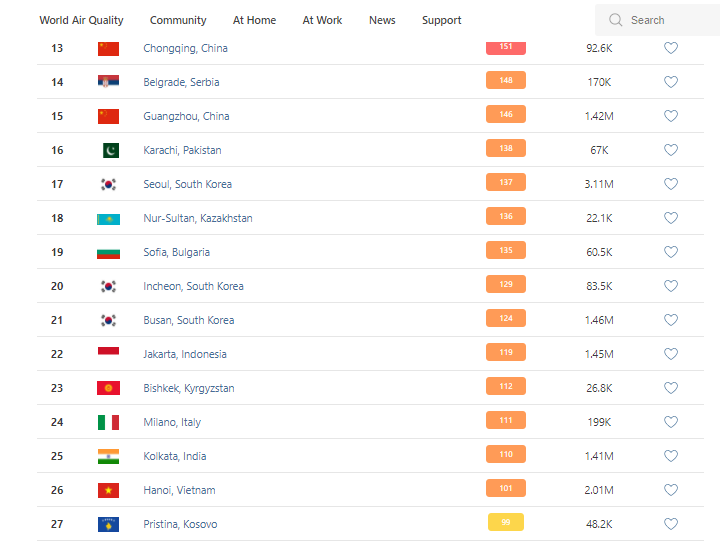Click the Vietnam flag beside Hanoi
720x543 pixels.
(108, 490)
